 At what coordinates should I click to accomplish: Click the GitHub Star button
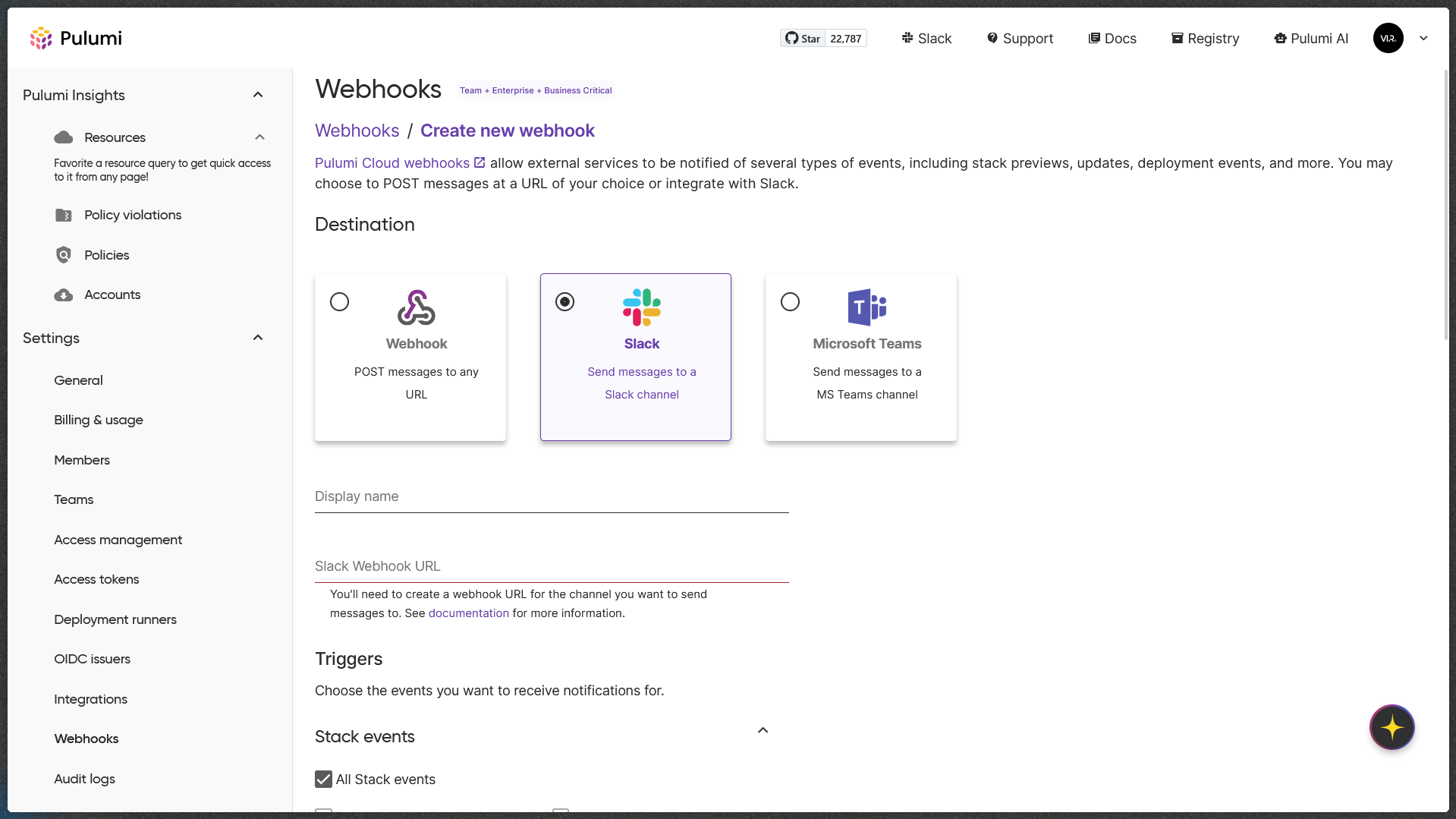pos(803,39)
